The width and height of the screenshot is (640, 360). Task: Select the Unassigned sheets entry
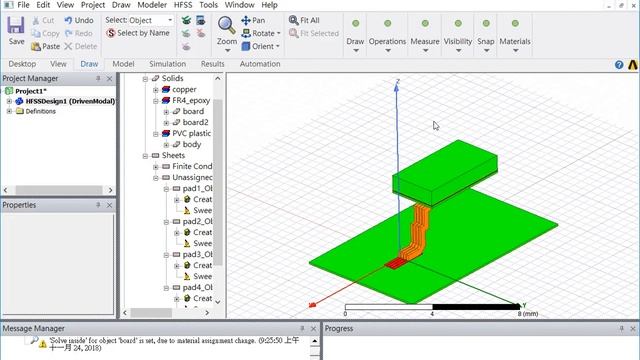pos(192,178)
